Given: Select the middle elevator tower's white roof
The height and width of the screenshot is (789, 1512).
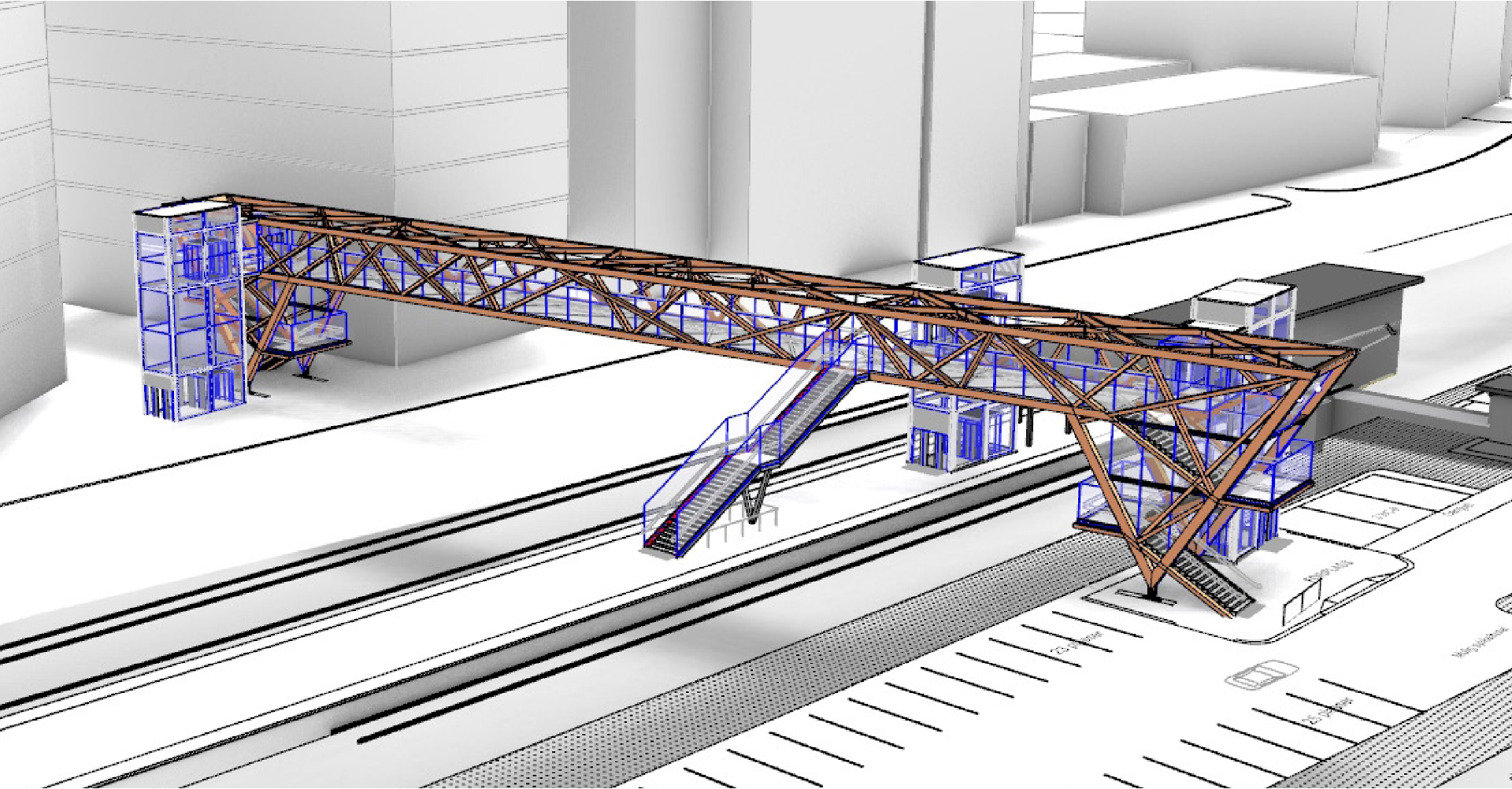Looking at the screenshot, I should click(x=967, y=263).
